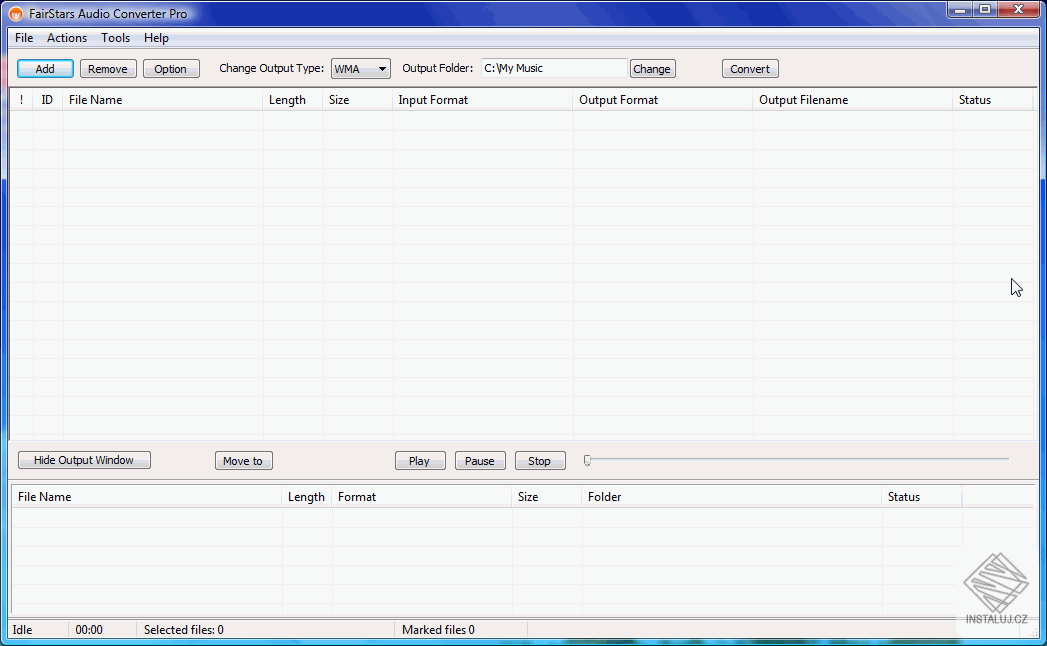Click output window Length column header
Screen dimensions: 1047x646
307,497
